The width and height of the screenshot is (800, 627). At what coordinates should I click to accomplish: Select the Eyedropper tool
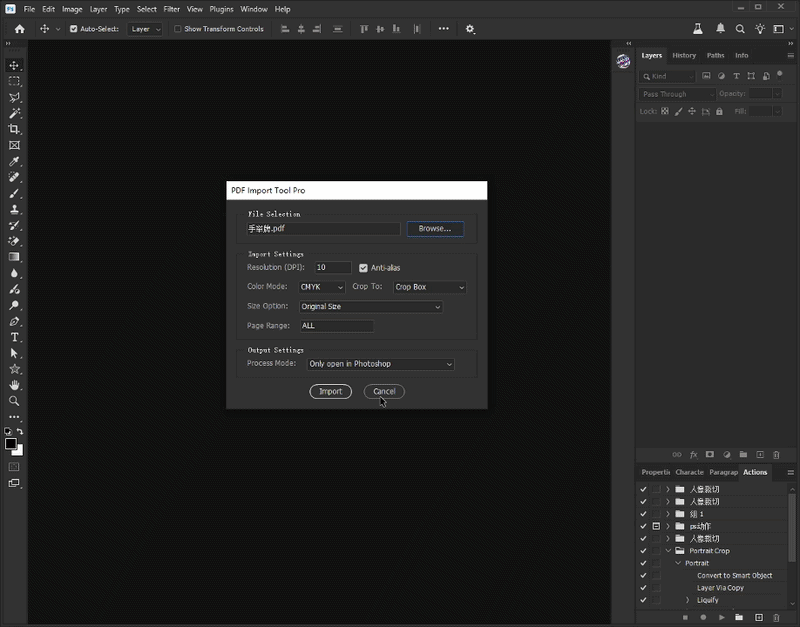pyautogui.click(x=14, y=161)
